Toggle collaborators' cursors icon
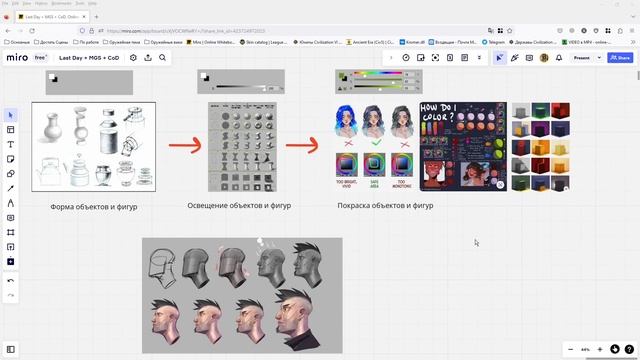 pyautogui.click(x=499, y=58)
